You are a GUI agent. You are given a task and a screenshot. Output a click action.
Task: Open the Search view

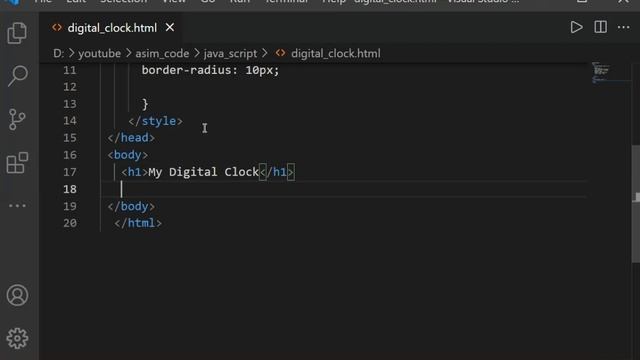[17, 76]
